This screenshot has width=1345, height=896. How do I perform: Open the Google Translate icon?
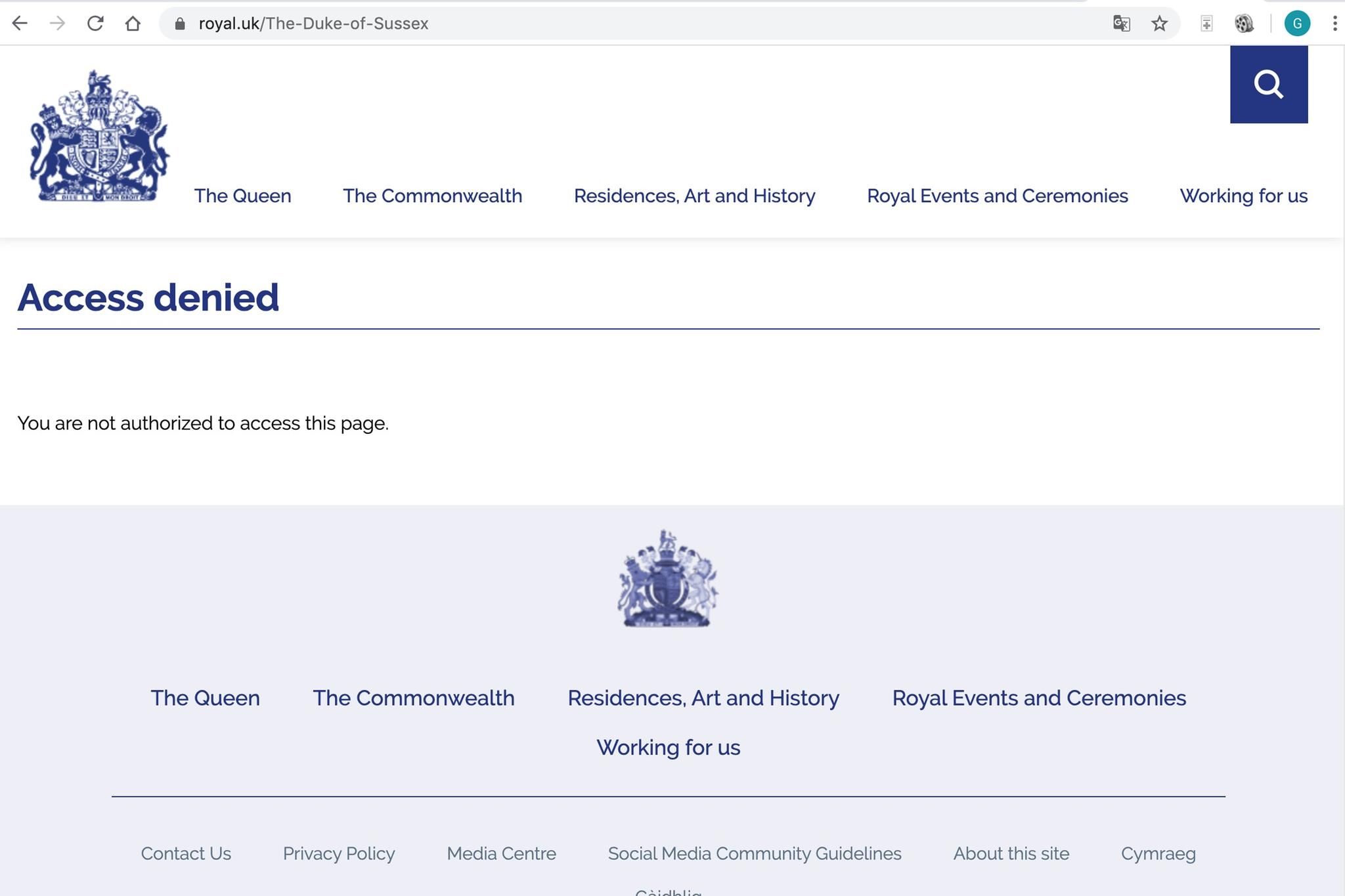(x=1121, y=24)
